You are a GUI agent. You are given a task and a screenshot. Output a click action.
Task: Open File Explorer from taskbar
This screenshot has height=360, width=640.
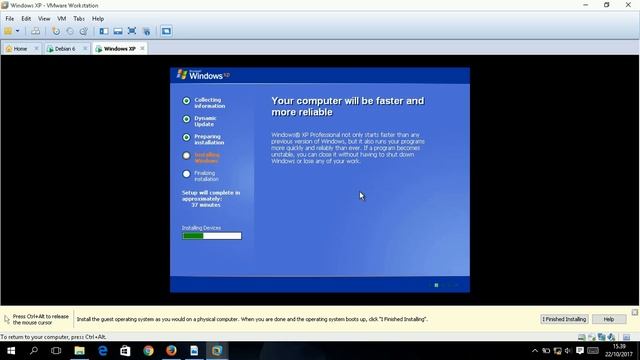point(79,351)
